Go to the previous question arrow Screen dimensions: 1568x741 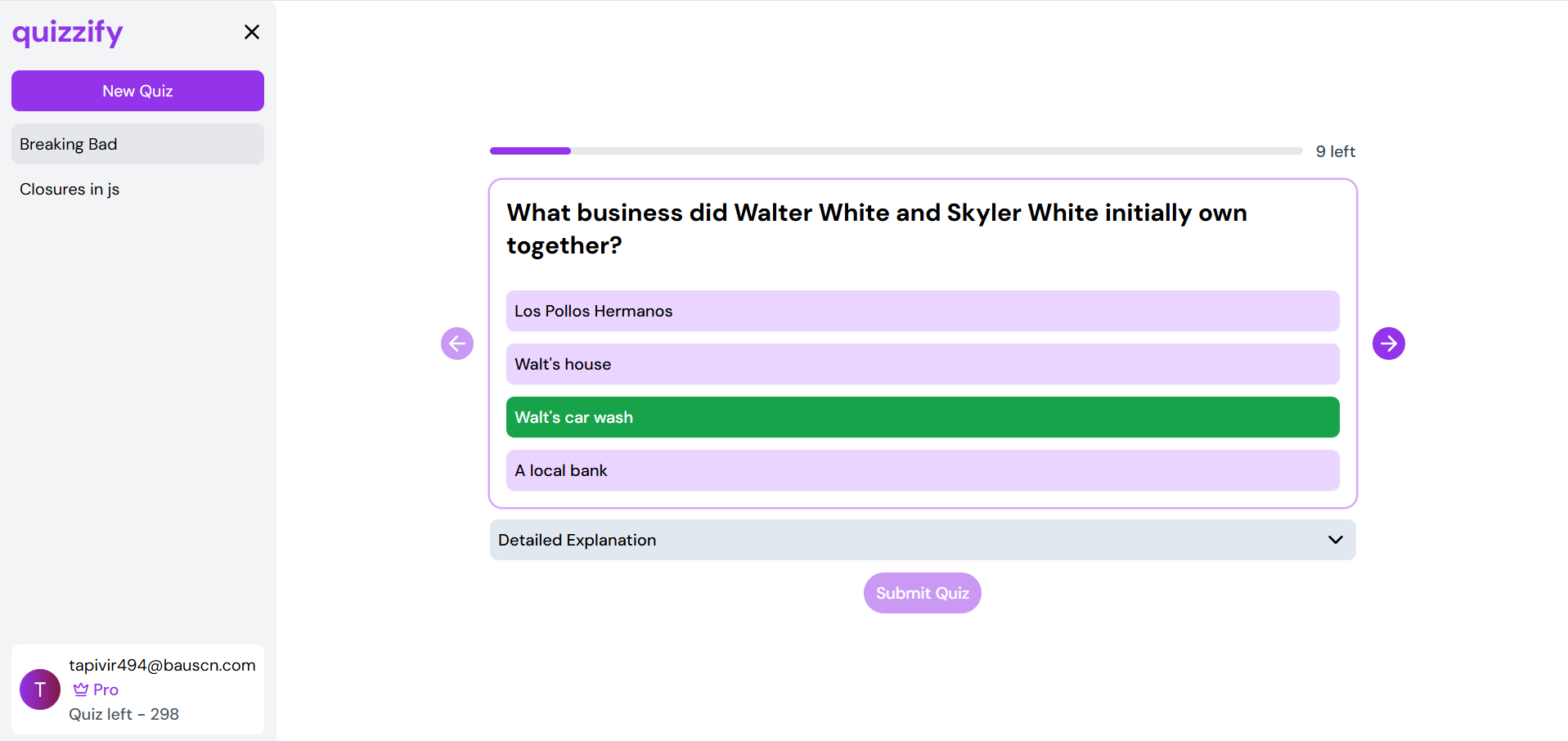click(457, 344)
